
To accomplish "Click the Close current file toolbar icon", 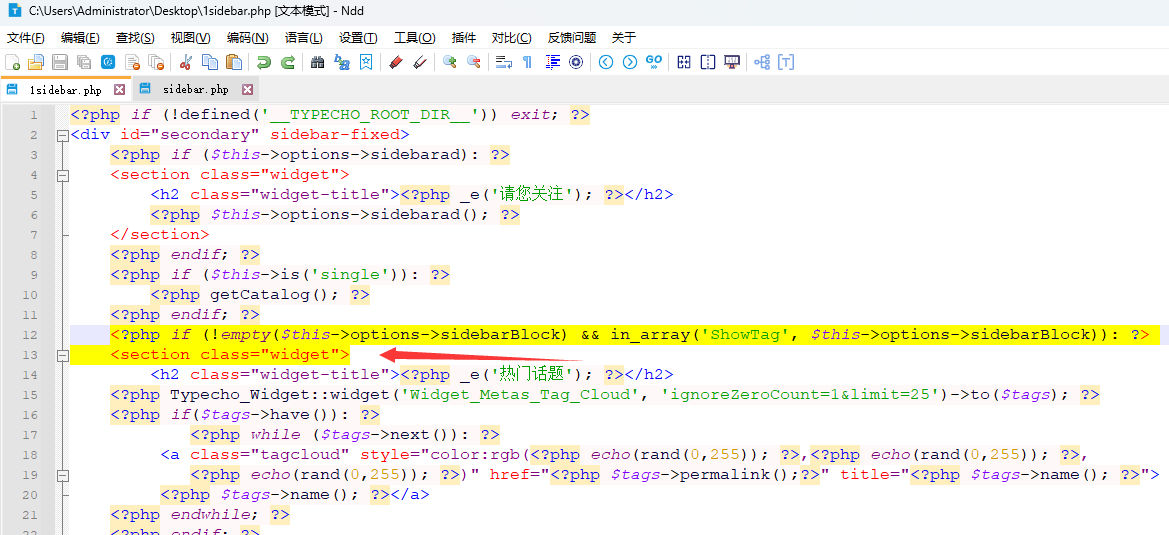I will point(132,62).
